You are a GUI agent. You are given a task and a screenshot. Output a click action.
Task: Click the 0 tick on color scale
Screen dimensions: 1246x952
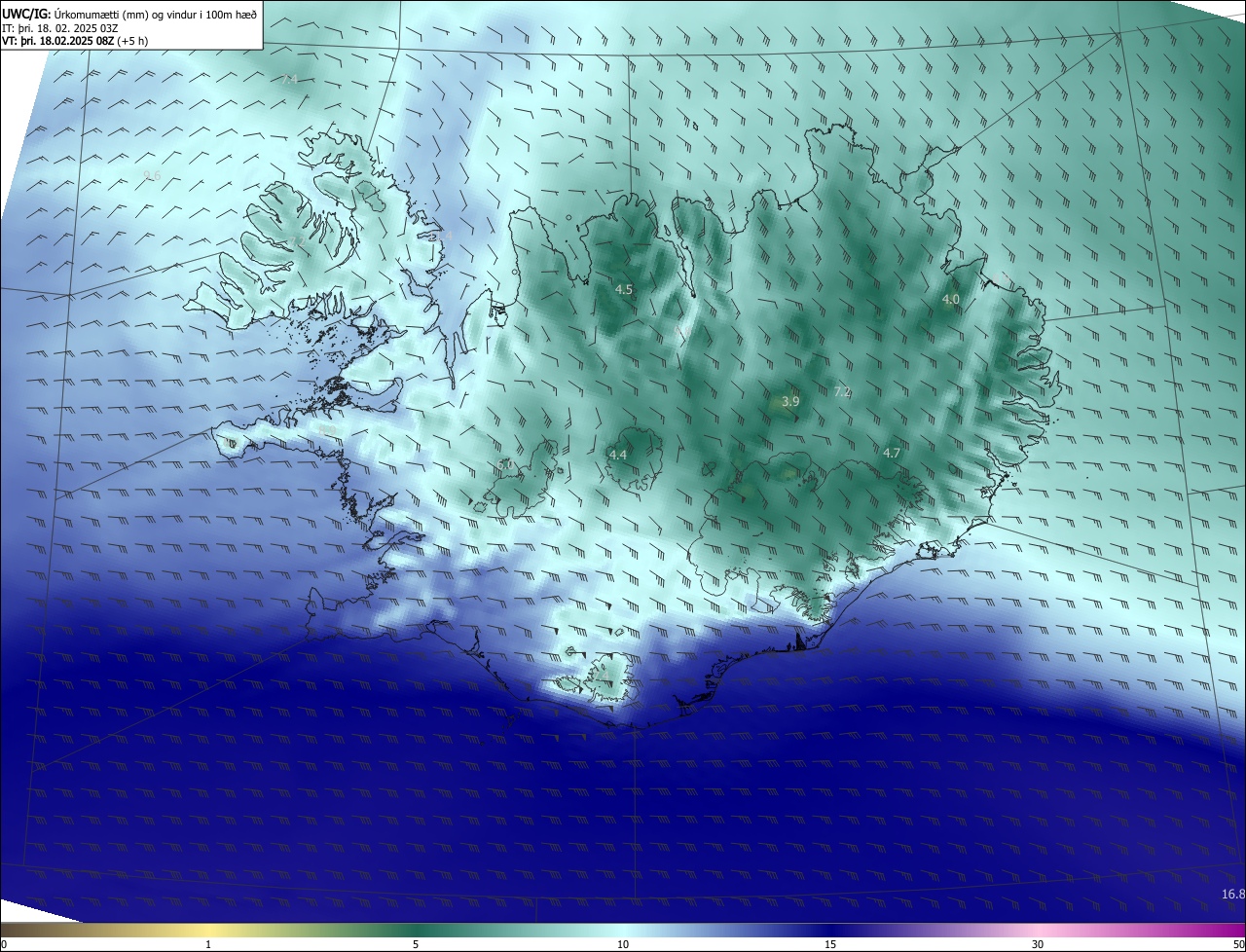[x=3, y=944]
